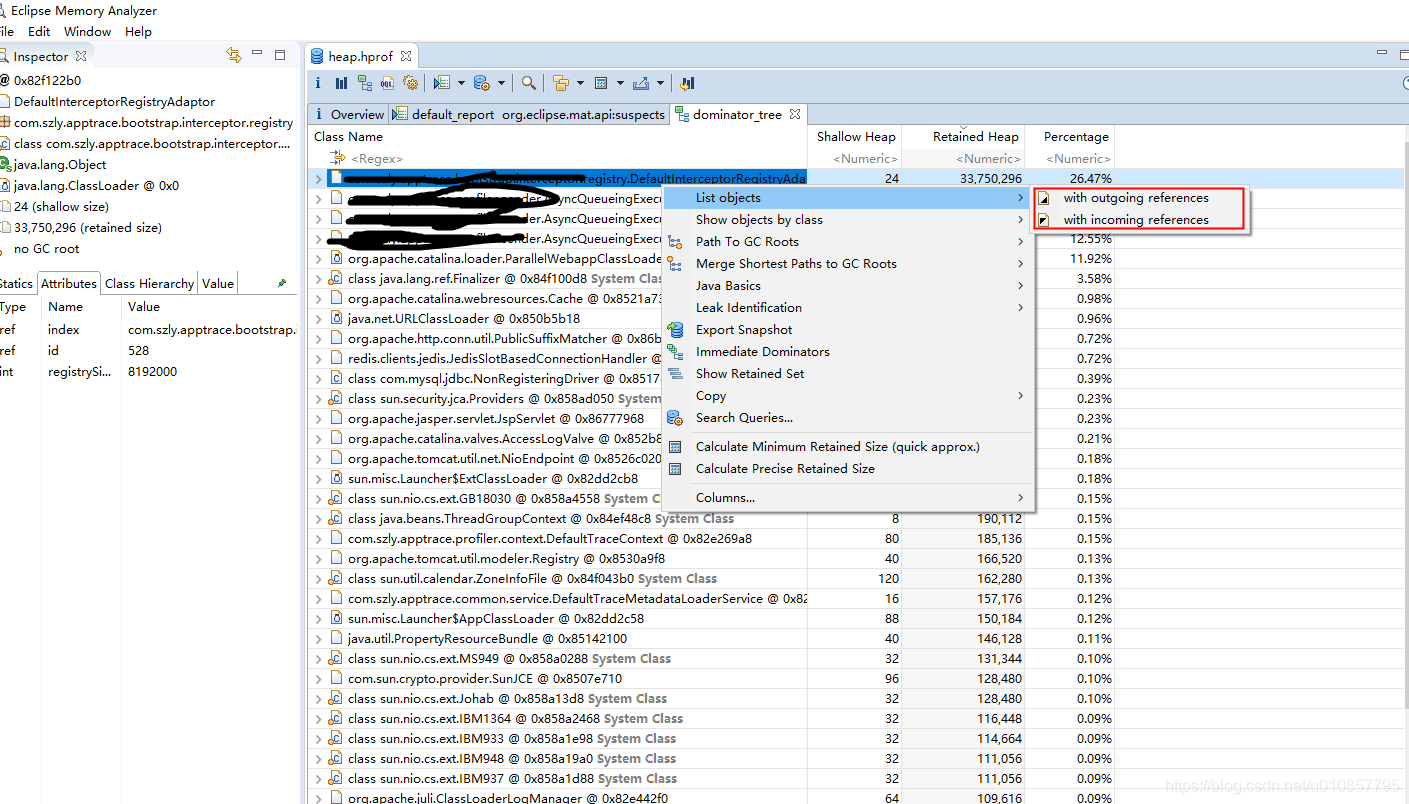This screenshot has height=804, width=1409.
Task: Open dropdown arrow next to query browser icon
Action: pos(501,83)
